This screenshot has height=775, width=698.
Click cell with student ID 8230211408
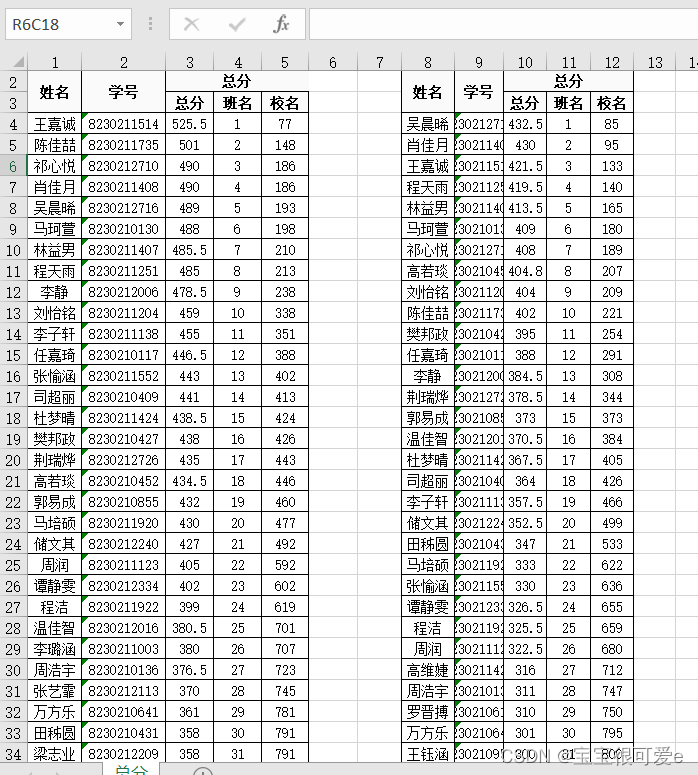[124, 187]
